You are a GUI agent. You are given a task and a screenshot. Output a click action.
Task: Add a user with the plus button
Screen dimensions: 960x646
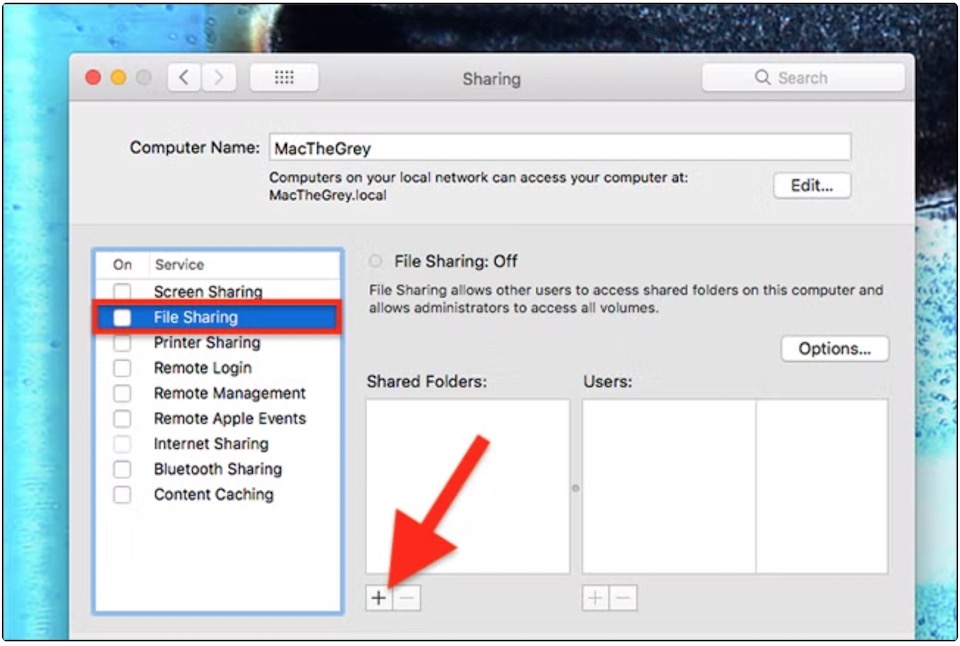tap(595, 598)
